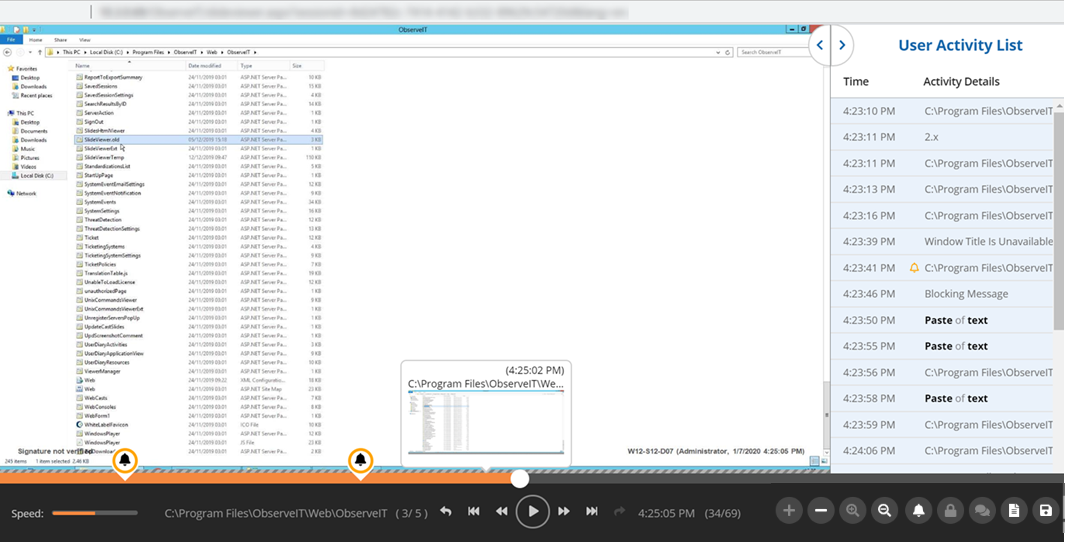Click the replay back arrow icon

[x=446, y=512]
